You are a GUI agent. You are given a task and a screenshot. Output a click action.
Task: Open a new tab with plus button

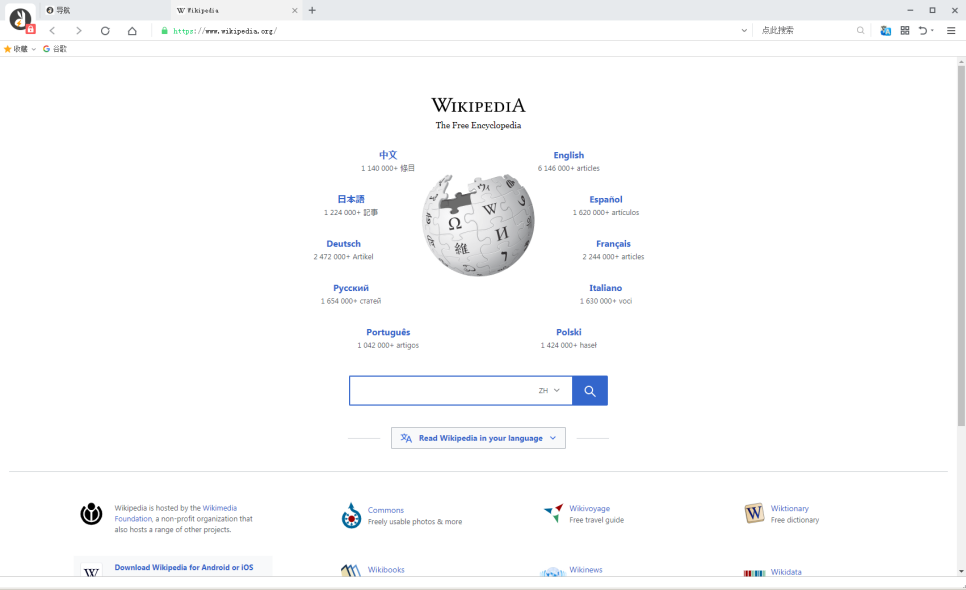pyautogui.click(x=312, y=10)
